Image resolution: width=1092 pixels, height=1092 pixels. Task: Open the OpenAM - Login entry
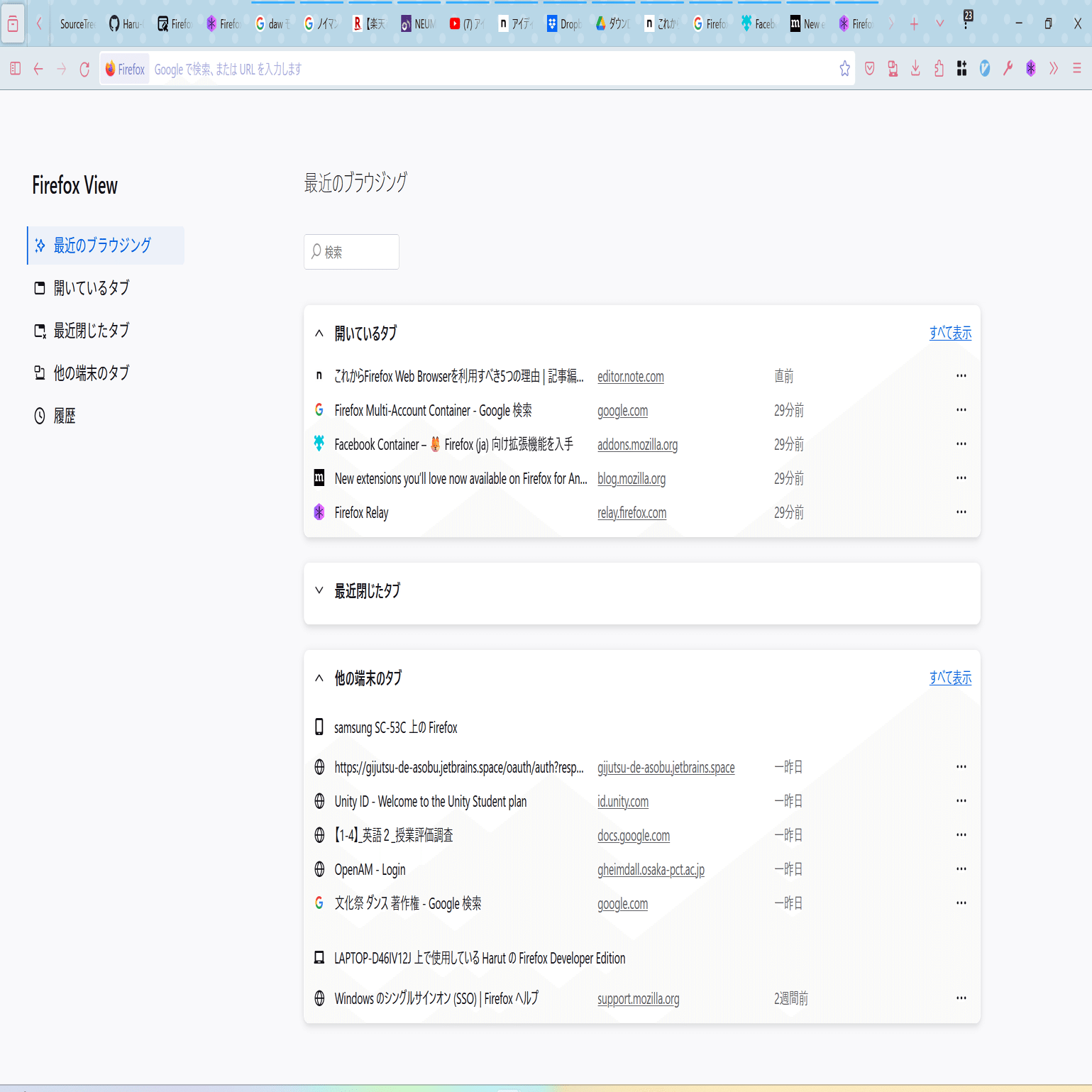click(x=370, y=870)
